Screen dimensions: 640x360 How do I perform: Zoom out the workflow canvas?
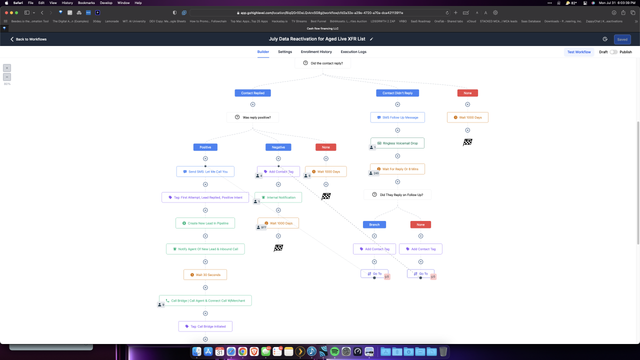pyautogui.click(x=7, y=77)
